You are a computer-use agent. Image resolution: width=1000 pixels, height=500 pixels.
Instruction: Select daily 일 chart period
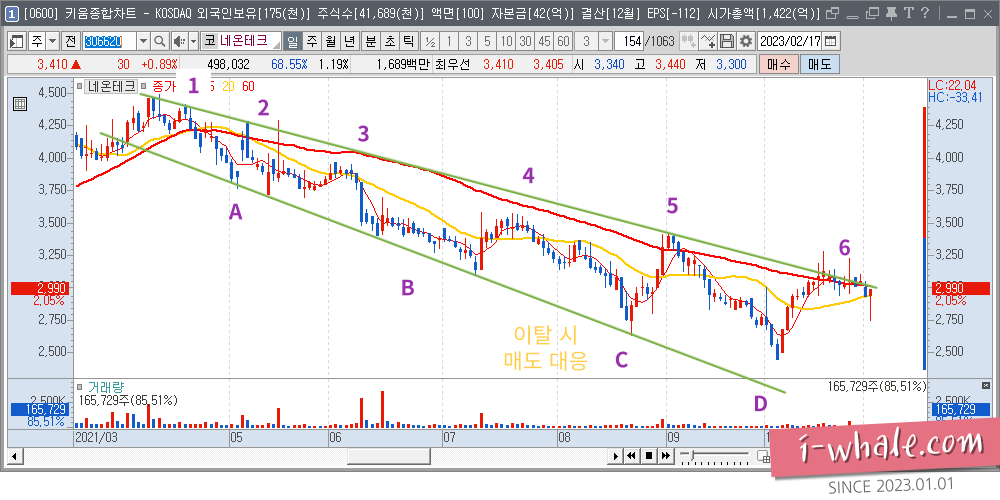pyautogui.click(x=293, y=41)
